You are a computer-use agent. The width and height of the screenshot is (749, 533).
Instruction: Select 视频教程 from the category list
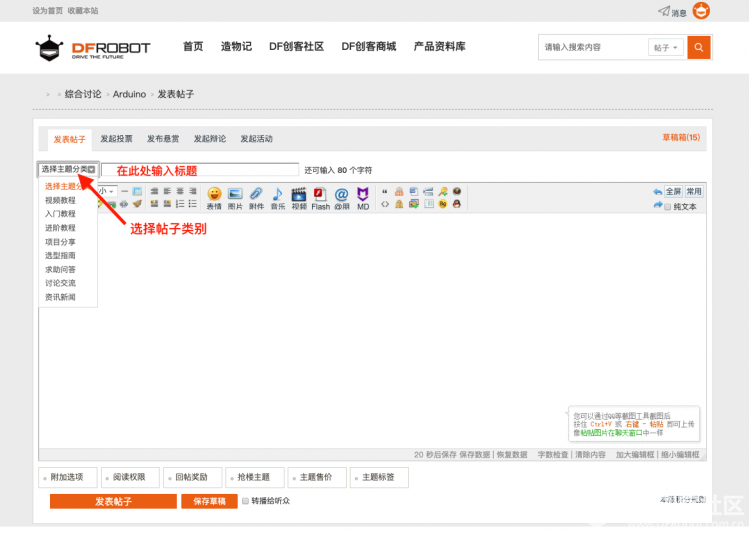point(60,200)
